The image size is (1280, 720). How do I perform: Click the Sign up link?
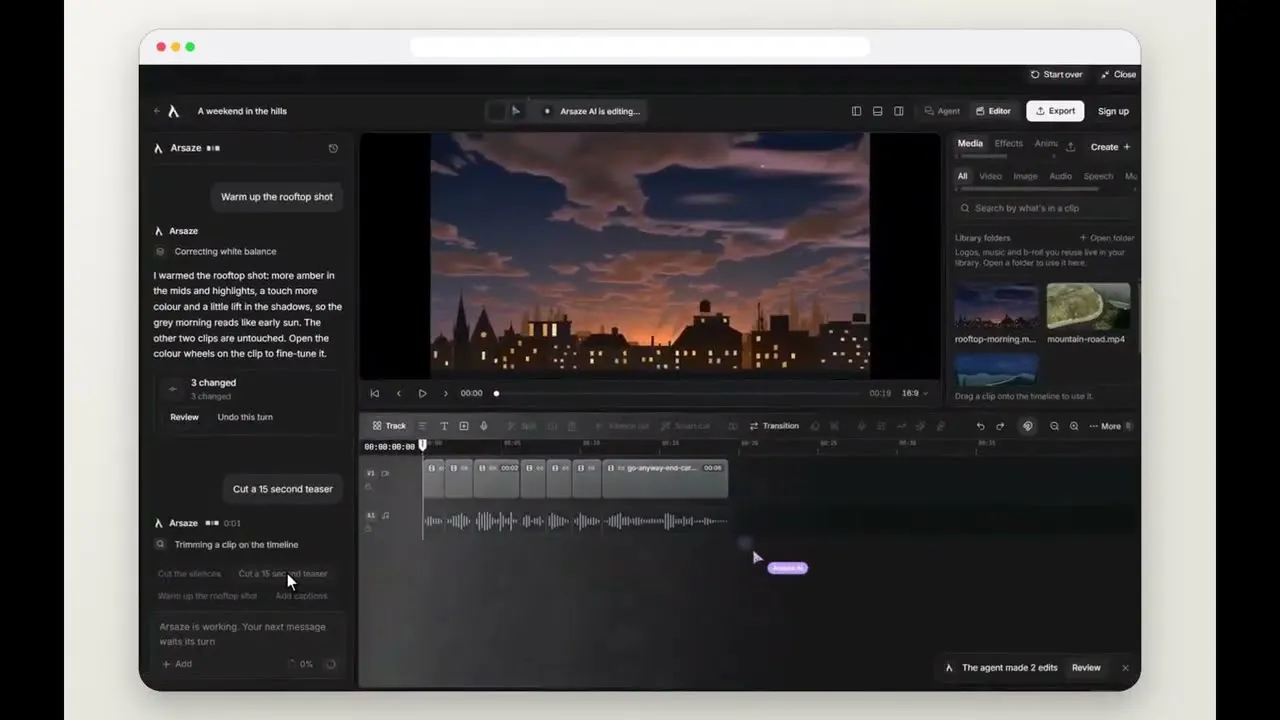(x=1113, y=111)
